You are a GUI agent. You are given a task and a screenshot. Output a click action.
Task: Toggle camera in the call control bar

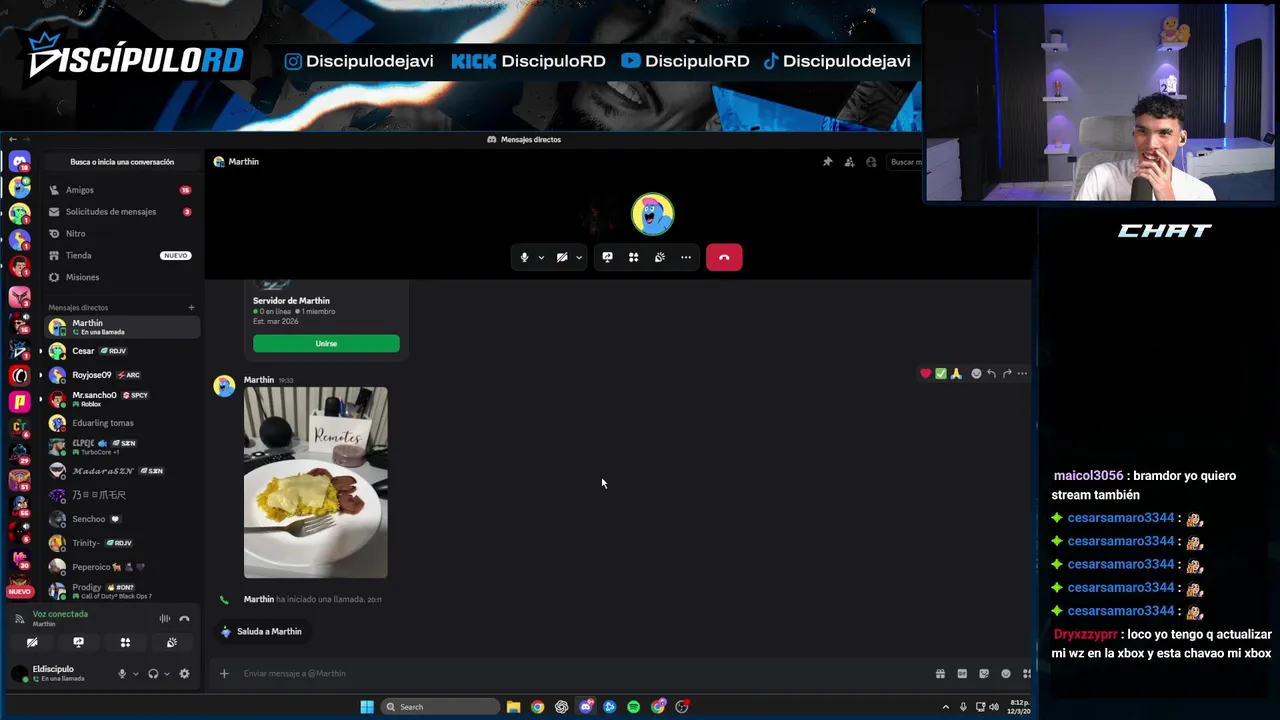click(562, 257)
